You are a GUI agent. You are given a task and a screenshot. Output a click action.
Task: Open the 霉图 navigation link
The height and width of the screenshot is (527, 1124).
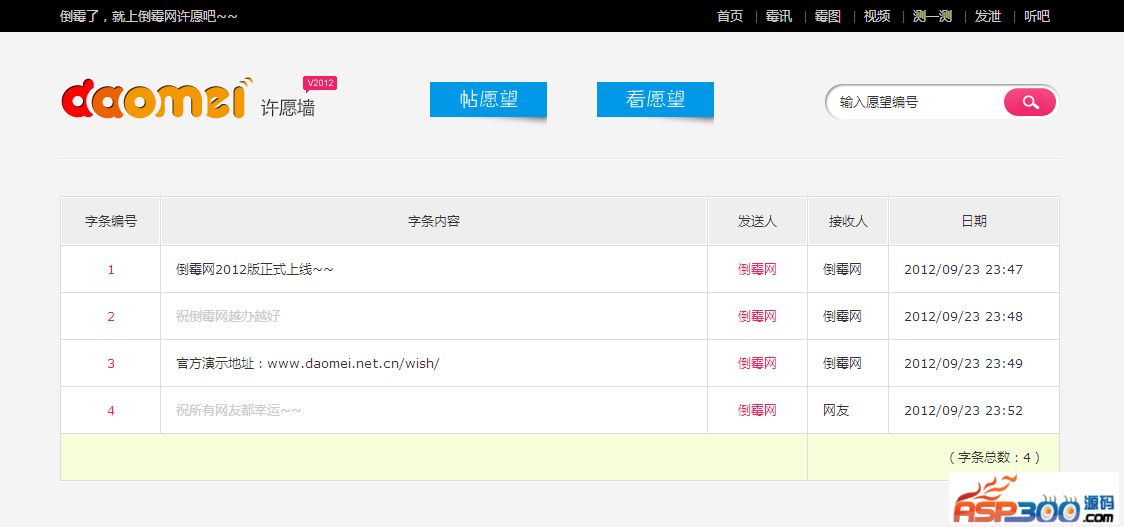[828, 16]
